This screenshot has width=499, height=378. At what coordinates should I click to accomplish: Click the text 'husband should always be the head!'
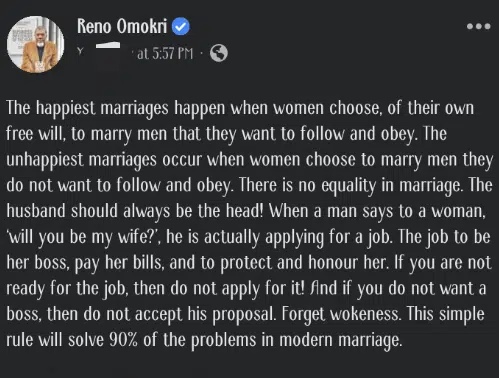pyautogui.click(x=135, y=211)
